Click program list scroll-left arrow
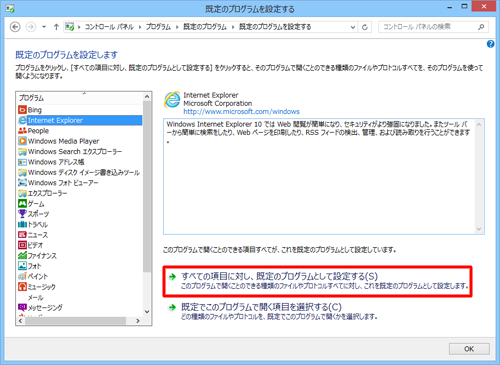The width and height of the screenshot is (500, 365). tap(20, 321)
